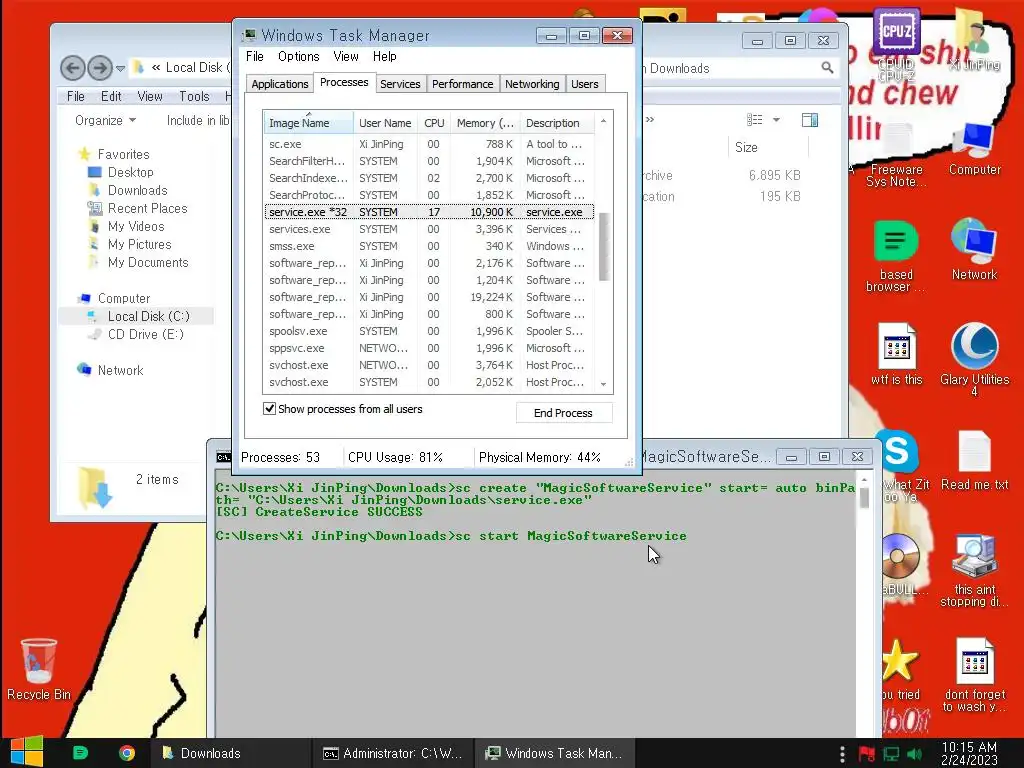Open the 'wtf is this' desktop file
The height and width of the screenshot is (768, 1024).
897,354
